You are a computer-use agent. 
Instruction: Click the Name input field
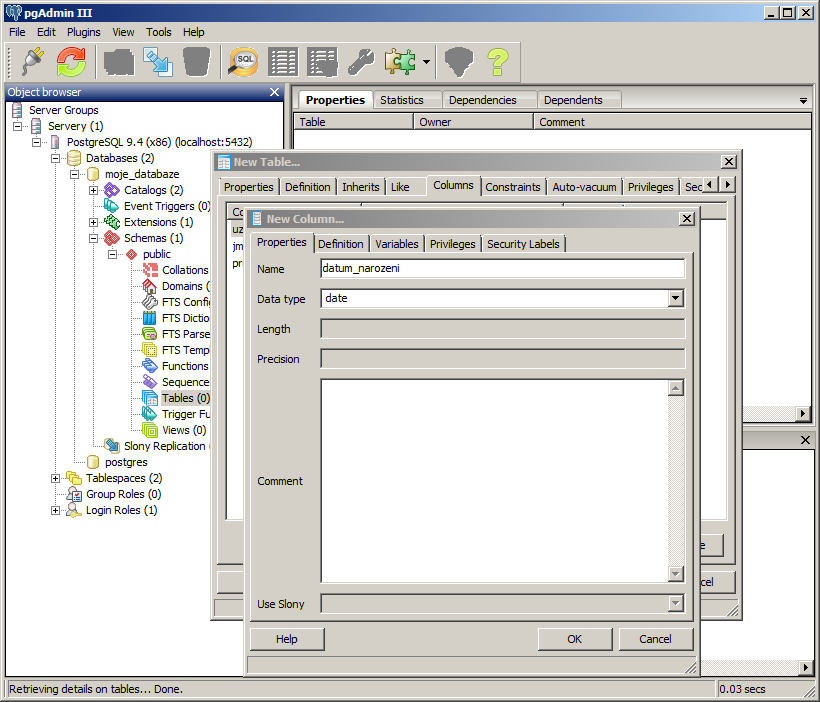[502, 268]
